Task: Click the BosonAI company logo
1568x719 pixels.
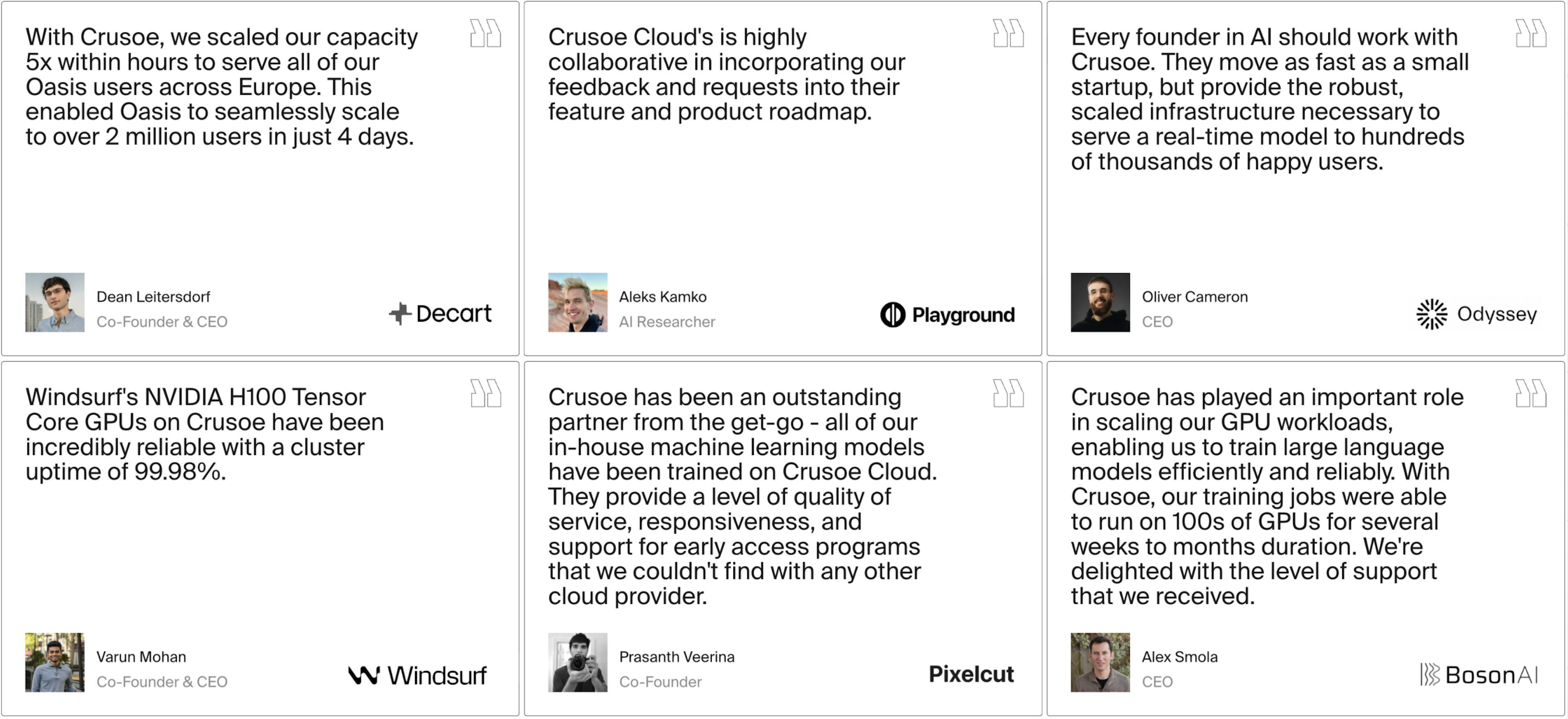Action: pyautogui.click(x=1479, y=674)
